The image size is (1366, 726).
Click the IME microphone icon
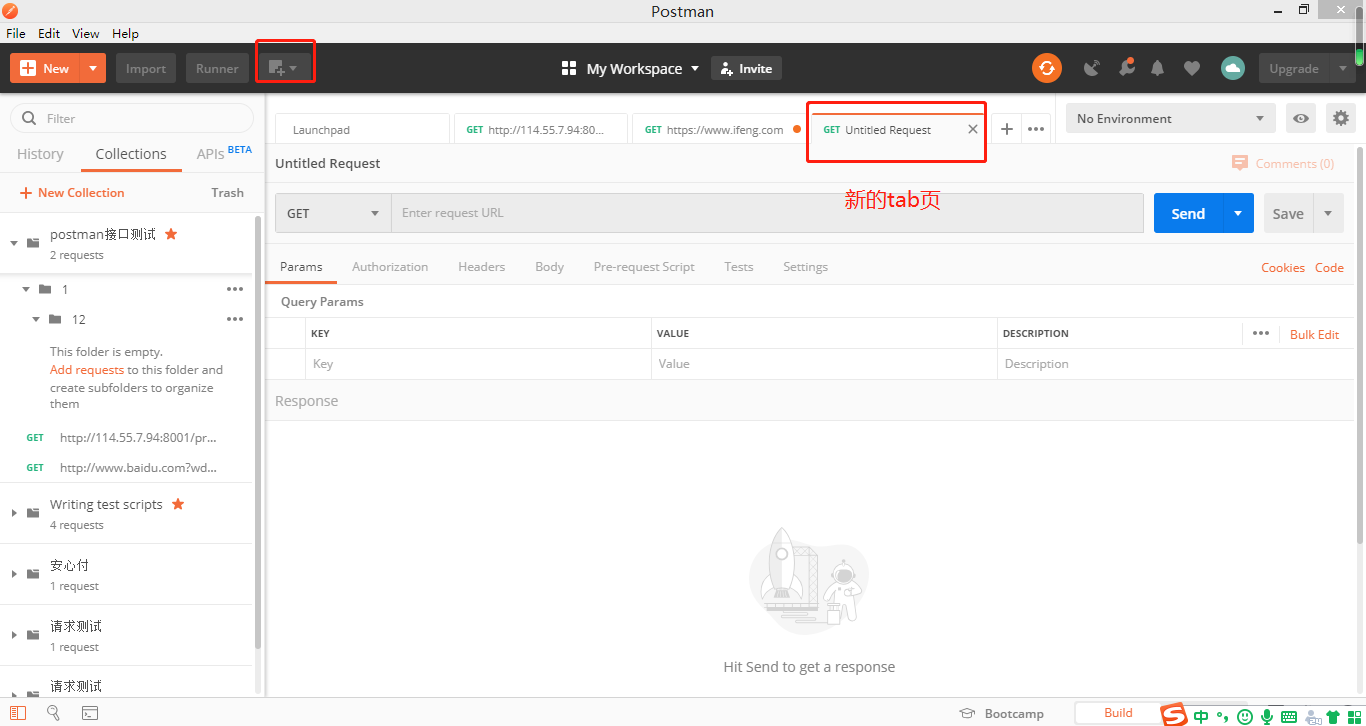tap(1266, 716)
